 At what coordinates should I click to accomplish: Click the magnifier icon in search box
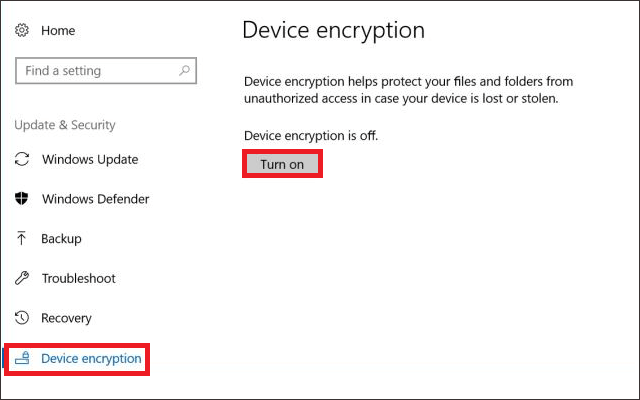(184, 71)
